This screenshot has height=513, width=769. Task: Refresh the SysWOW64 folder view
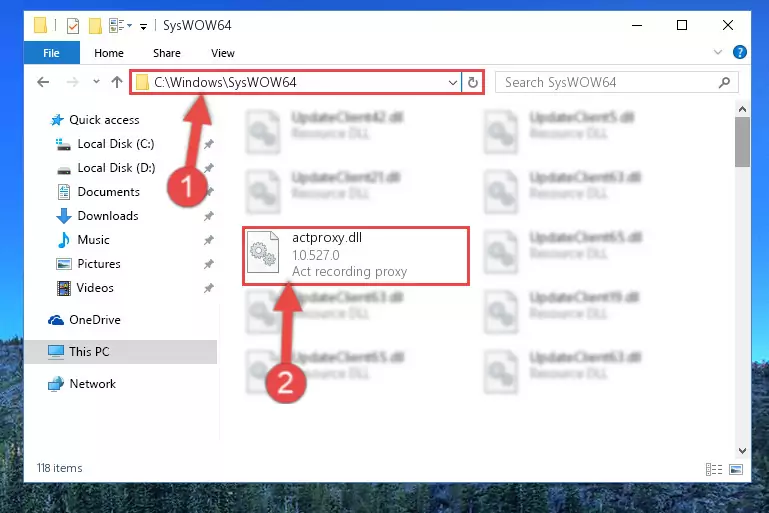click(x=472, y=82)
